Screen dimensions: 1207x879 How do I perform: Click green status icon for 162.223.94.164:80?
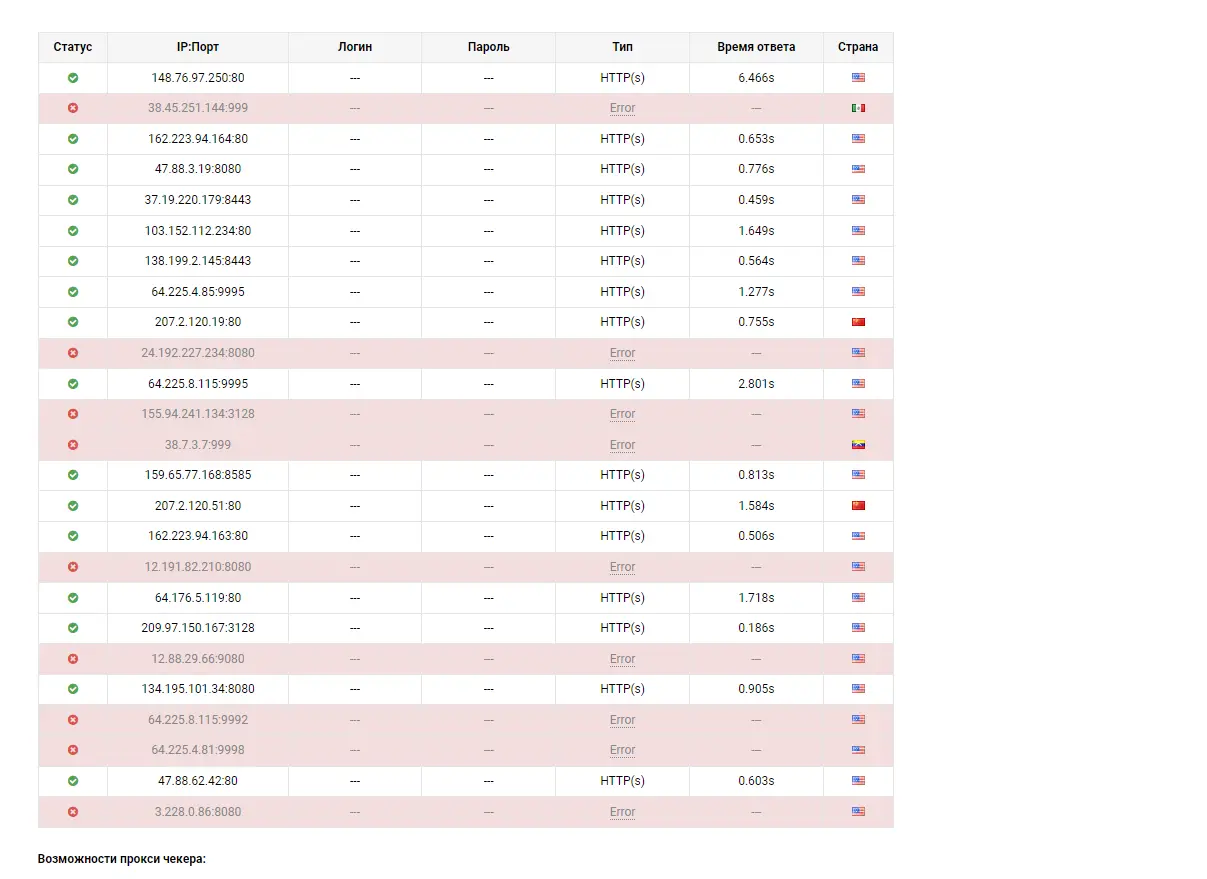pos(73,139)
